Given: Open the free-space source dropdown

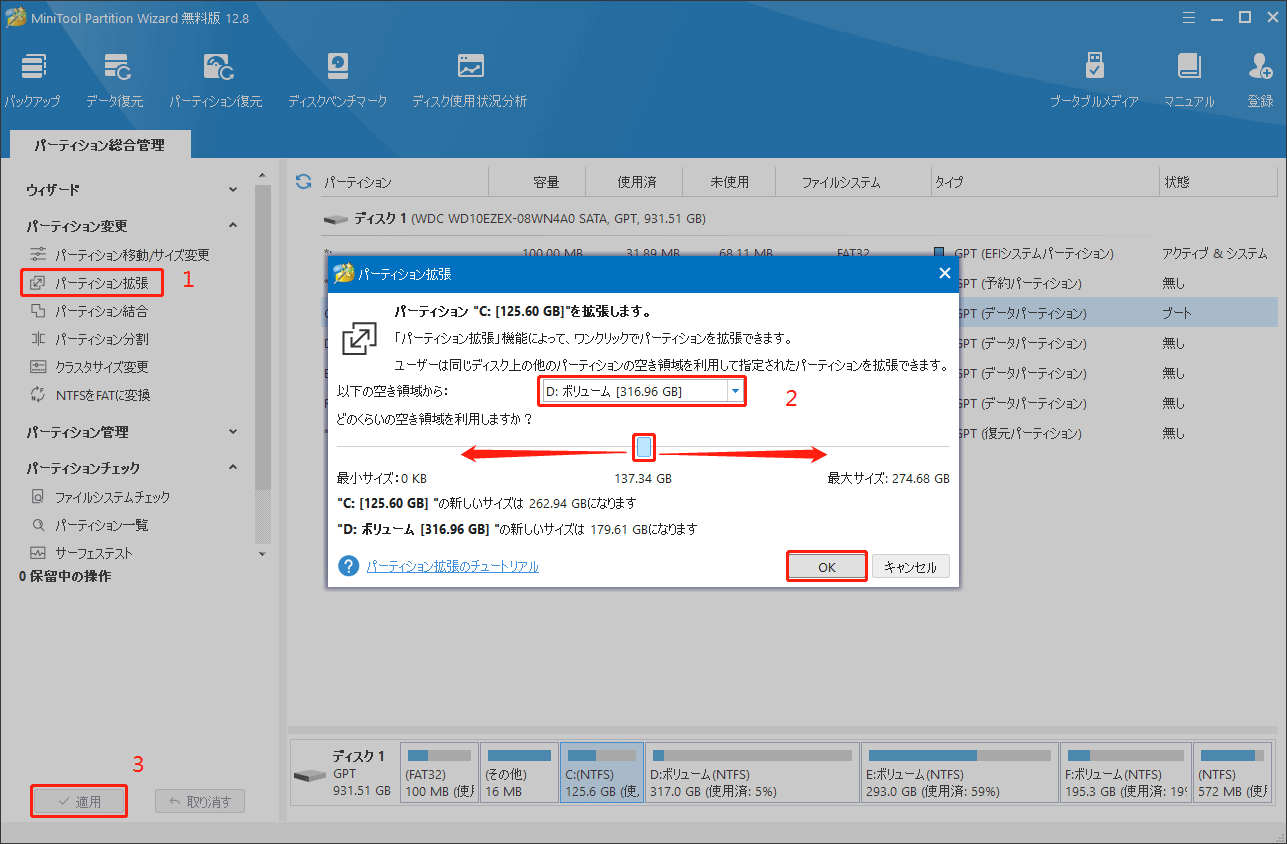Looking at the screenshot, I should [736, 391].
